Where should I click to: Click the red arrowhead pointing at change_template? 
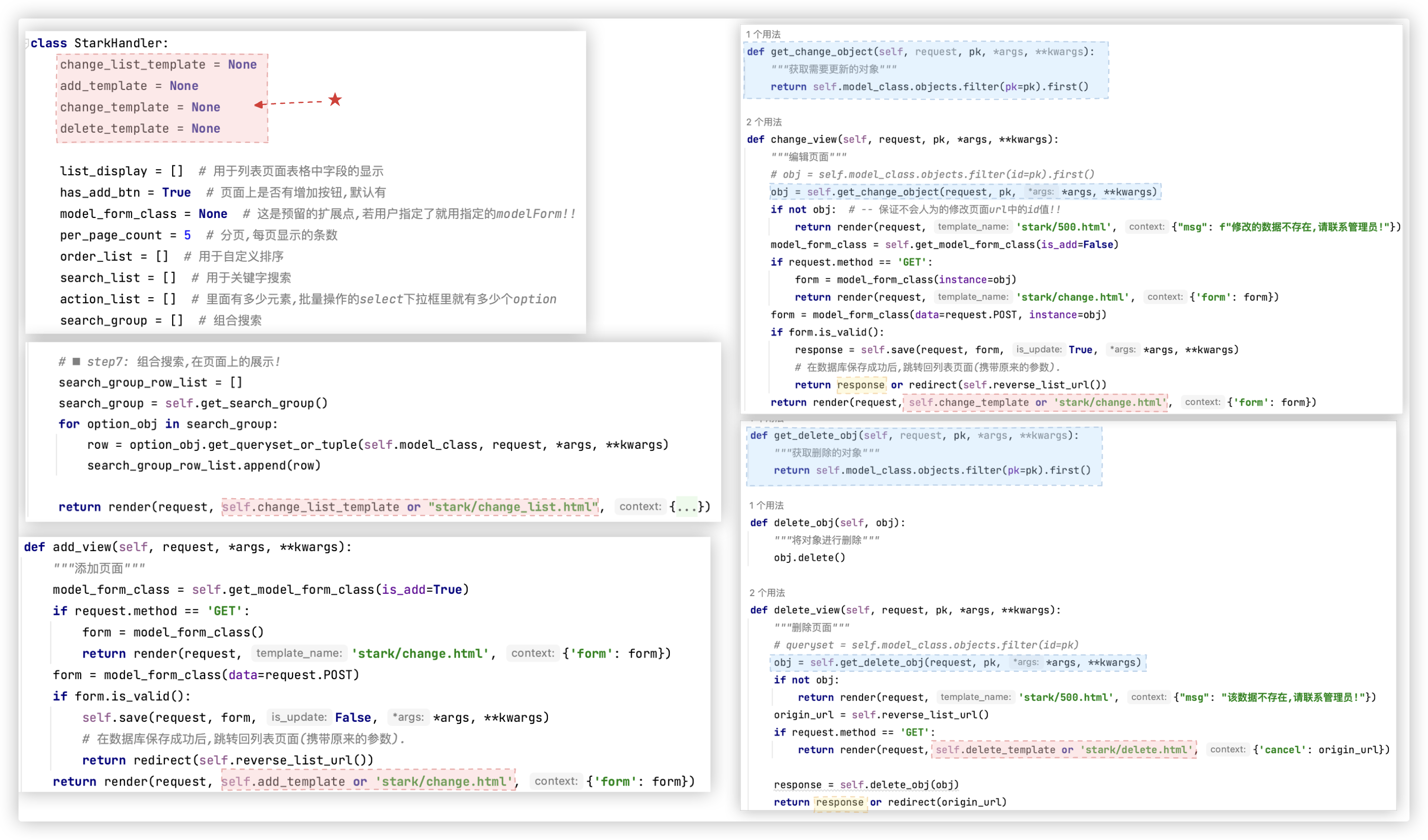pos(259,104)
